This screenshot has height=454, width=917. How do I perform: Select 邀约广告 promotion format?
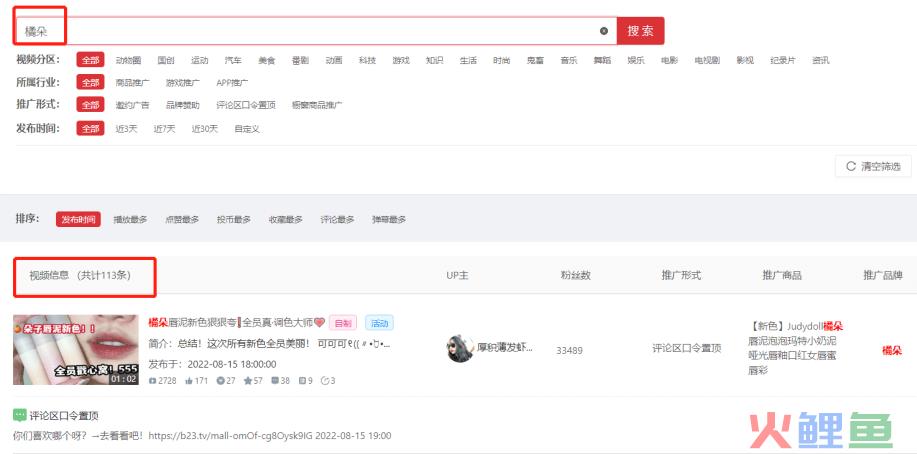[x=132, y=105]
